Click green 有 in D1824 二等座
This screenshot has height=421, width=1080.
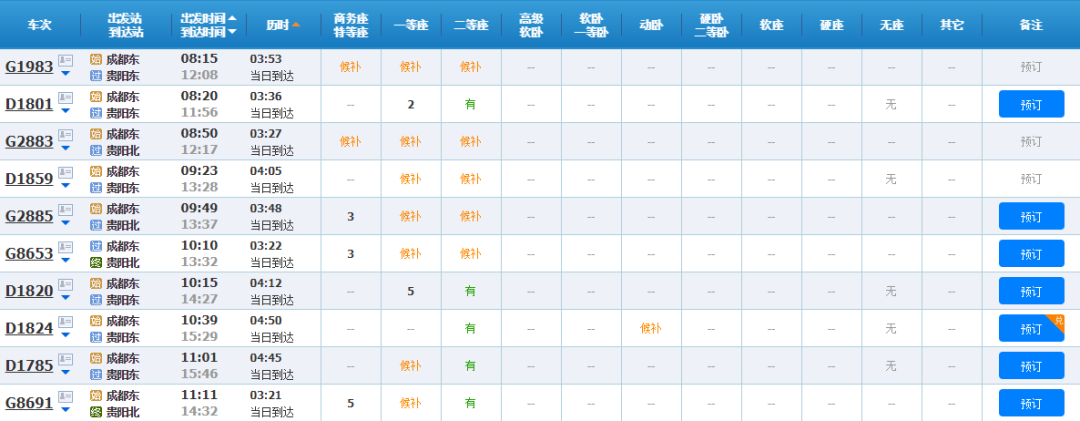point(470,329)
